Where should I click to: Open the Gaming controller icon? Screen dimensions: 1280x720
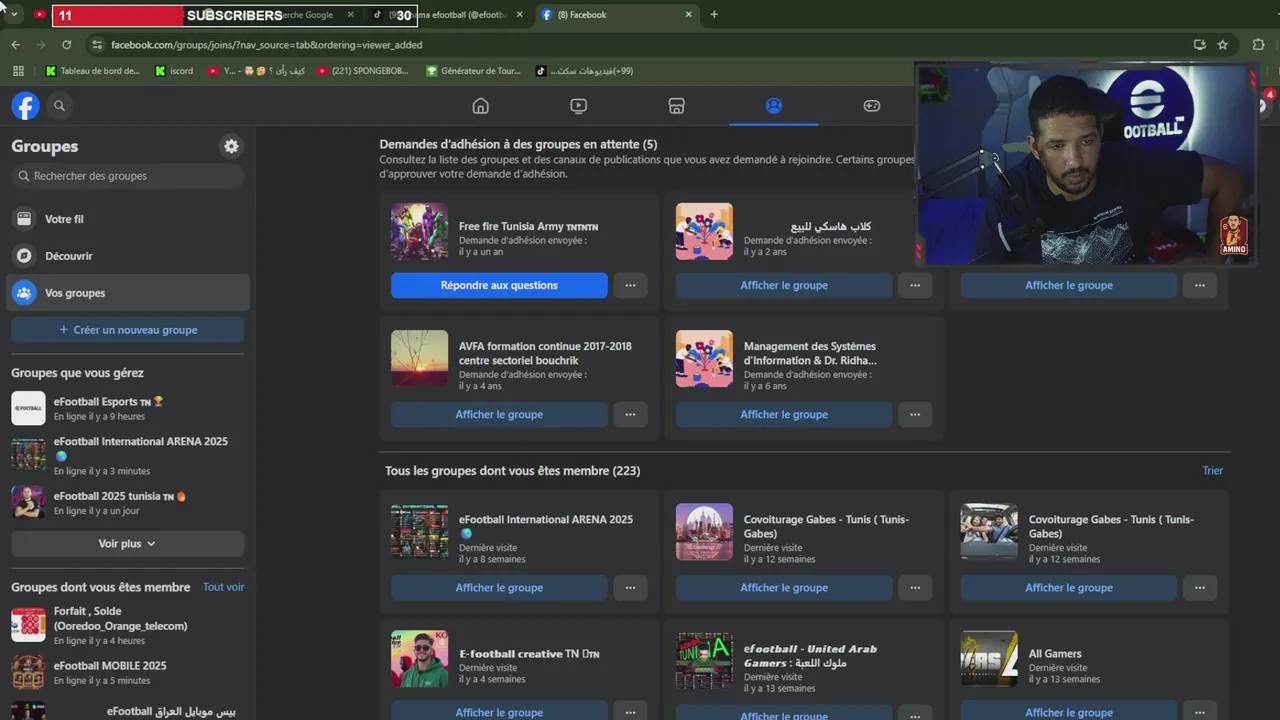(x=872, y=106)
